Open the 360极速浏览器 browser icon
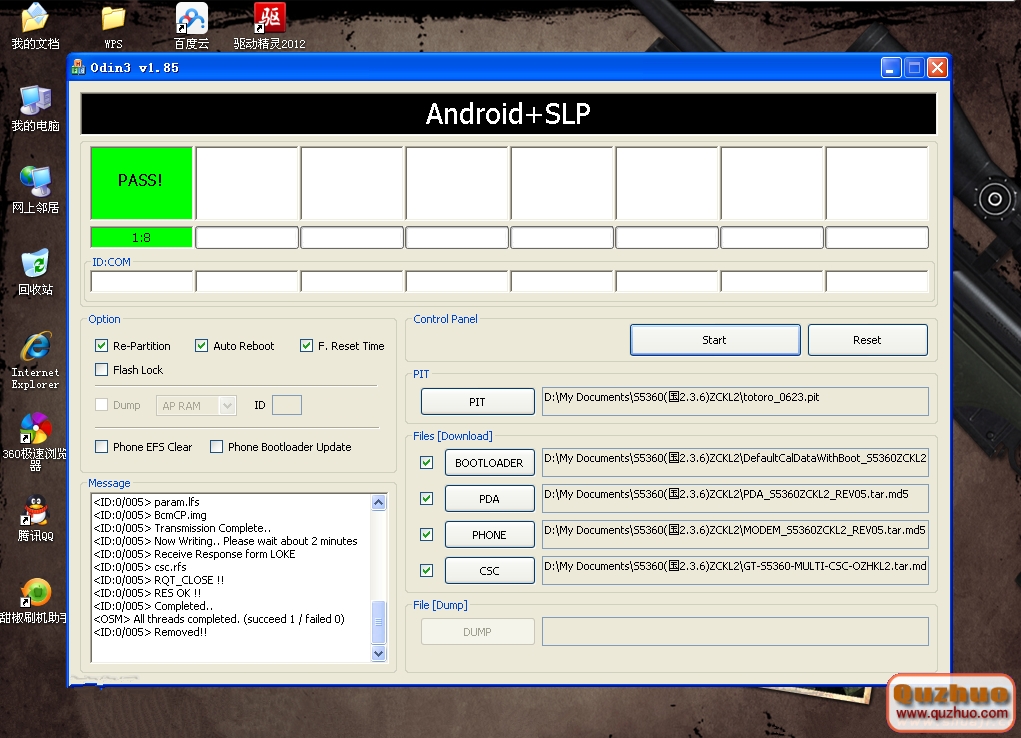 coord(35,430)
